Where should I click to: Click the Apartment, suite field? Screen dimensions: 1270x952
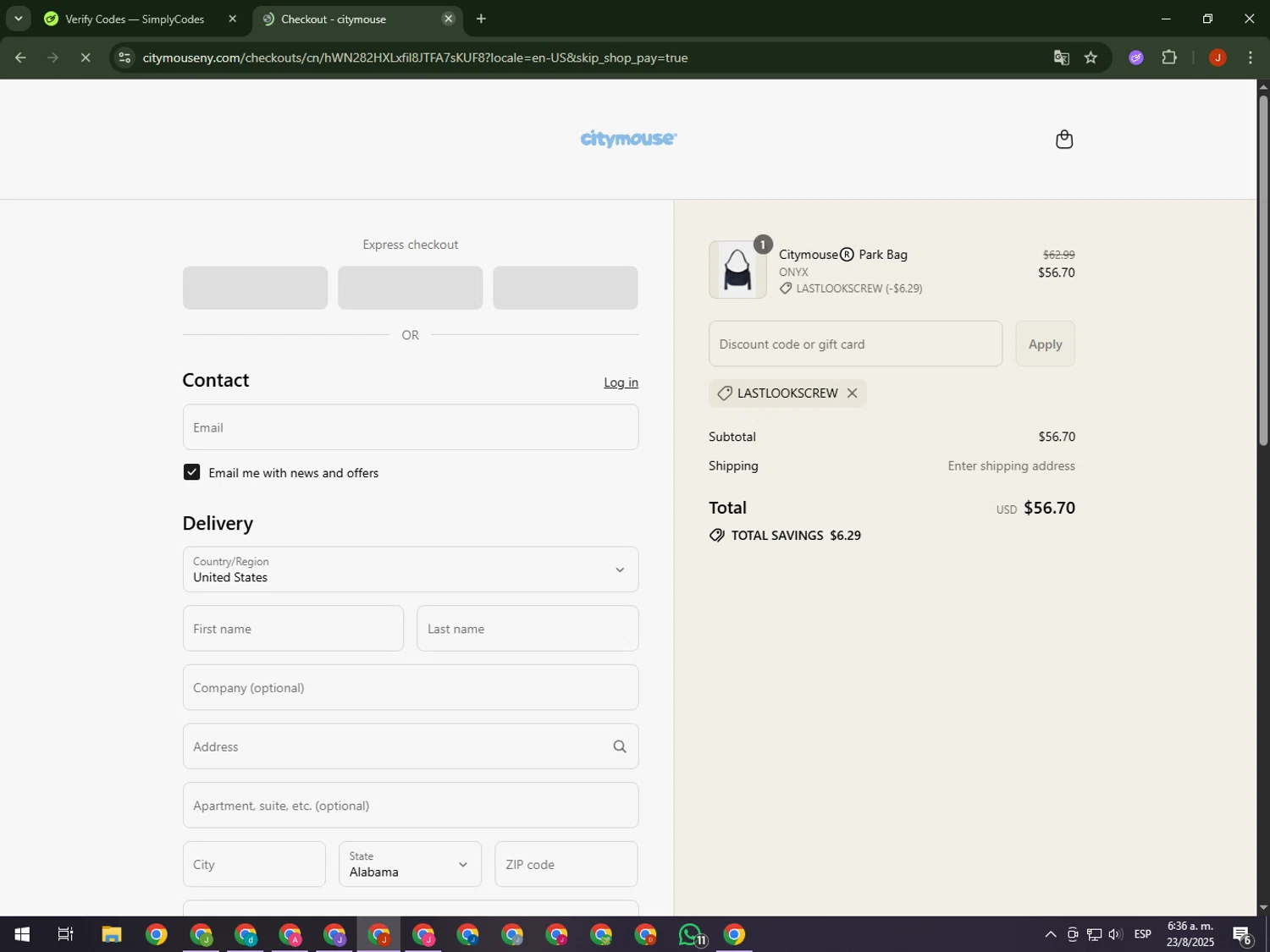(x=411, y=806)
